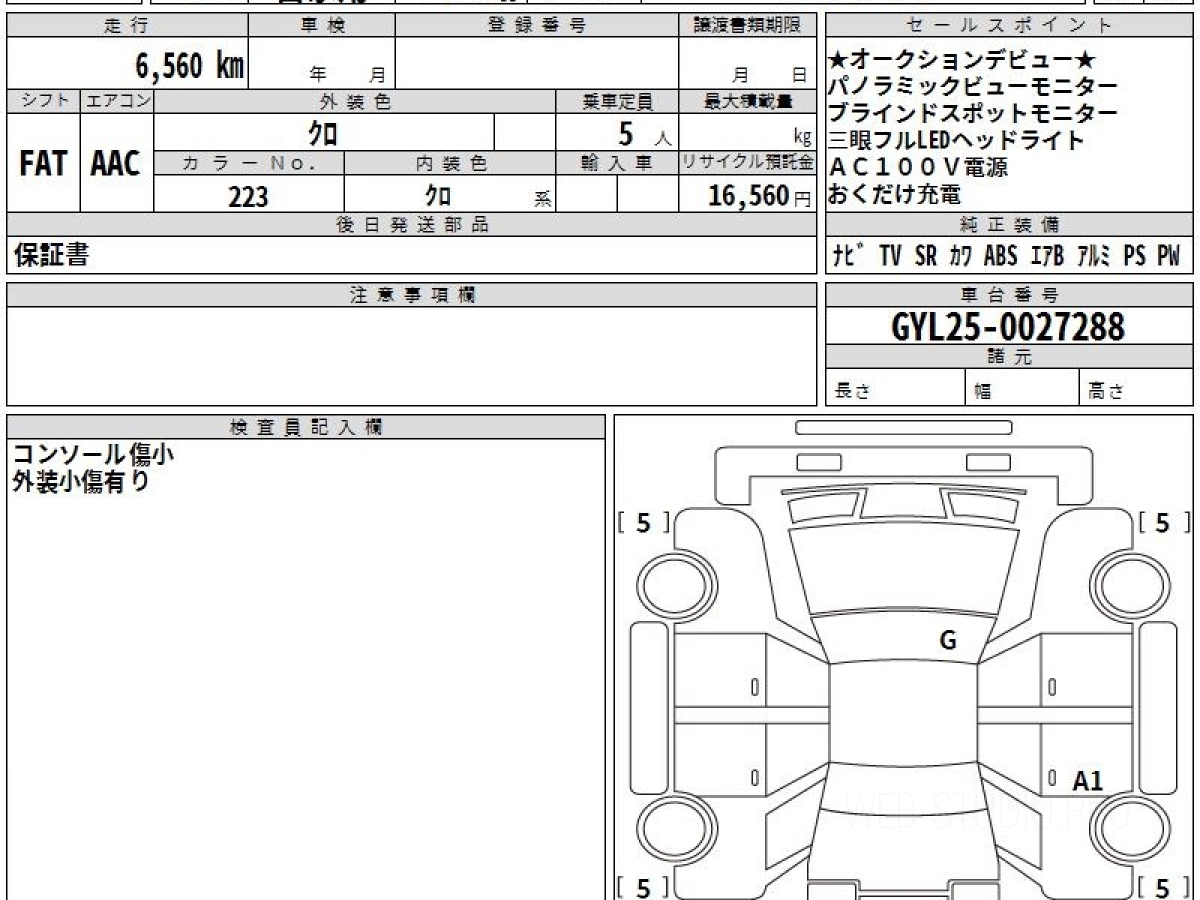Click the 車検 header cell
1200x900 pixels.
click(322, 26)
